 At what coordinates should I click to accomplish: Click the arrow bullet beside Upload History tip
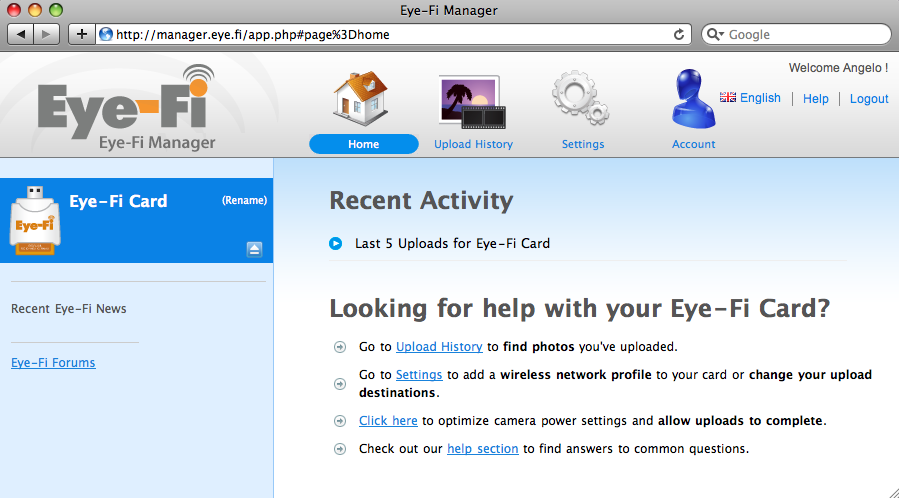340,347
